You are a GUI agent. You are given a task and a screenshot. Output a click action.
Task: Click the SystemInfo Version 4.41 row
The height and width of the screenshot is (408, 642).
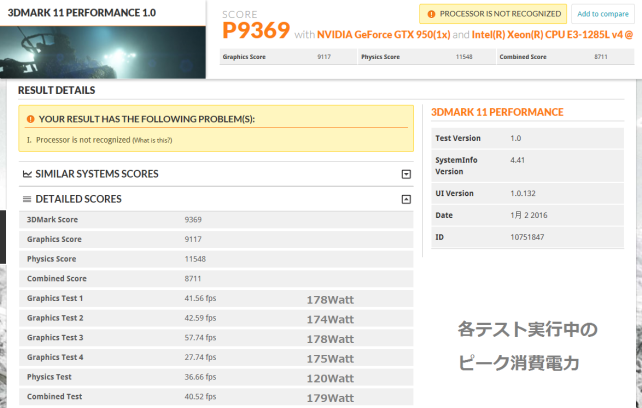click(x=527, y=166)
